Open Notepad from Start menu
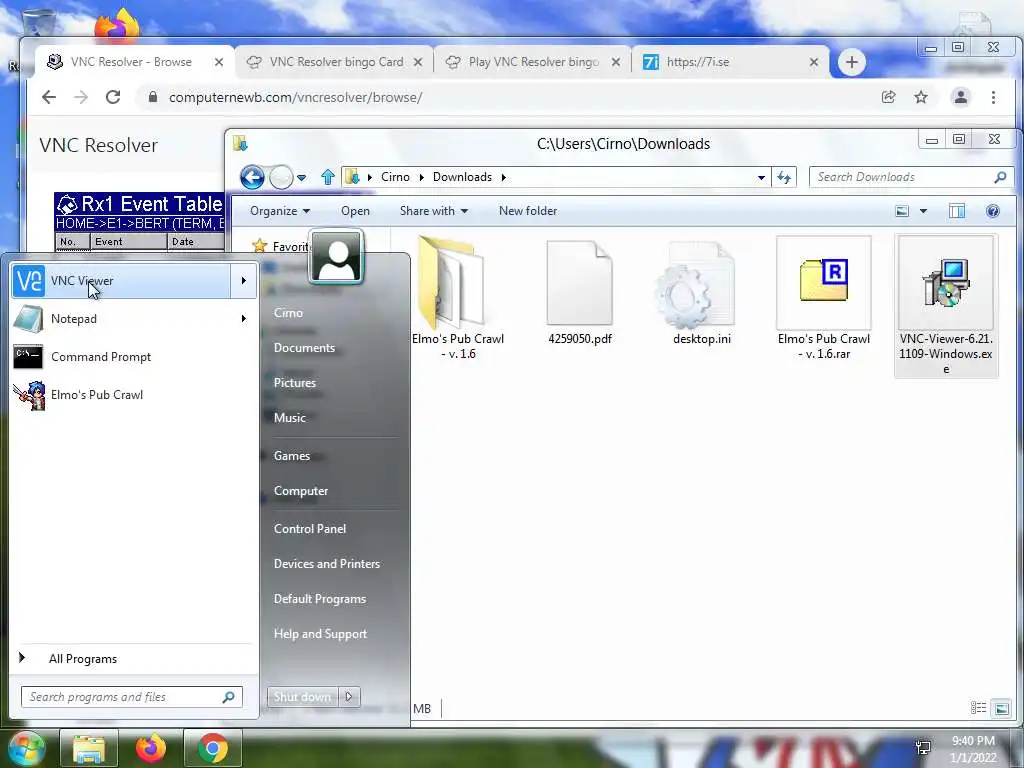1024x768 pixels. point(121,319)
